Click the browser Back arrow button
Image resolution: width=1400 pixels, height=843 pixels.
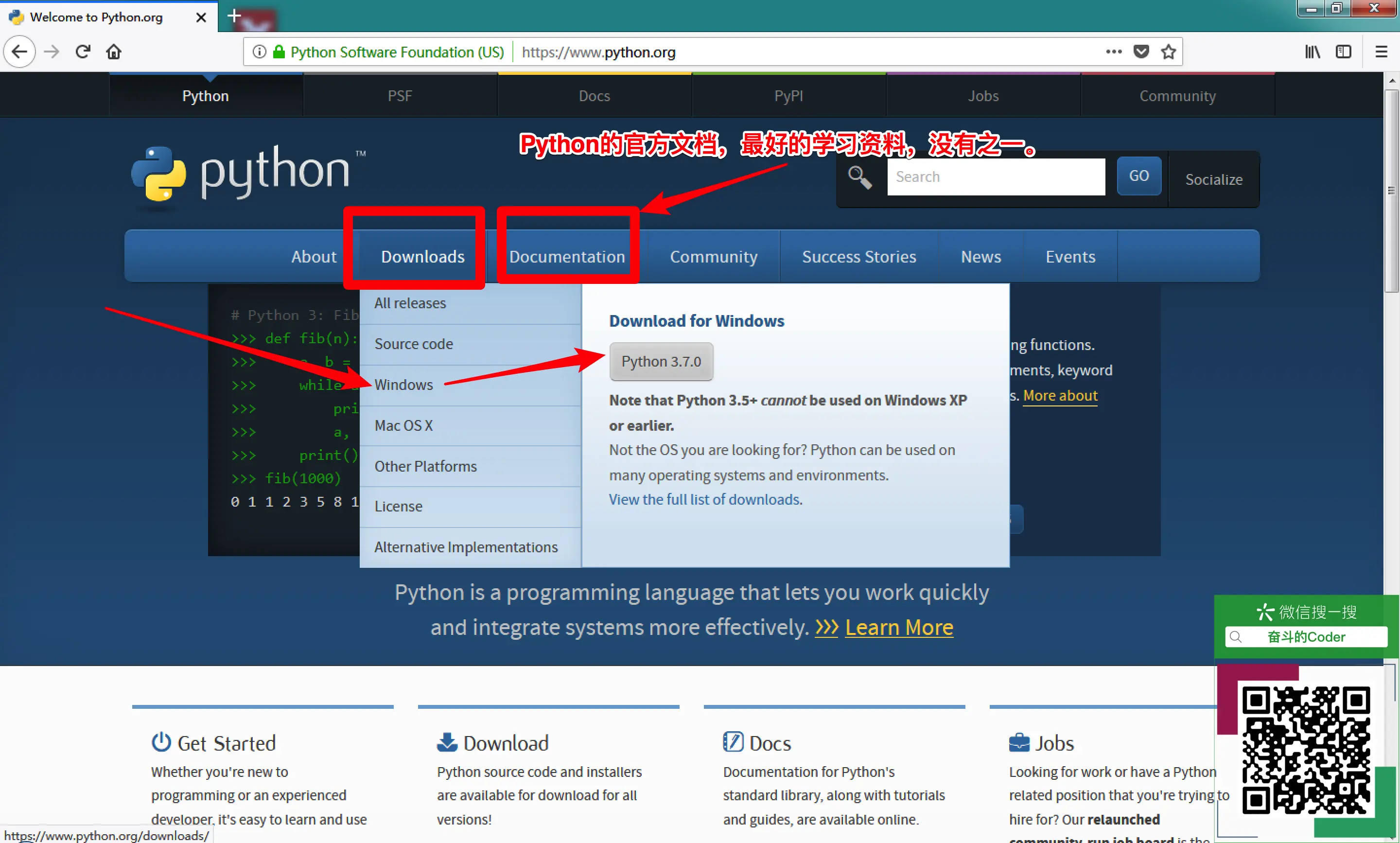point(20,52)
